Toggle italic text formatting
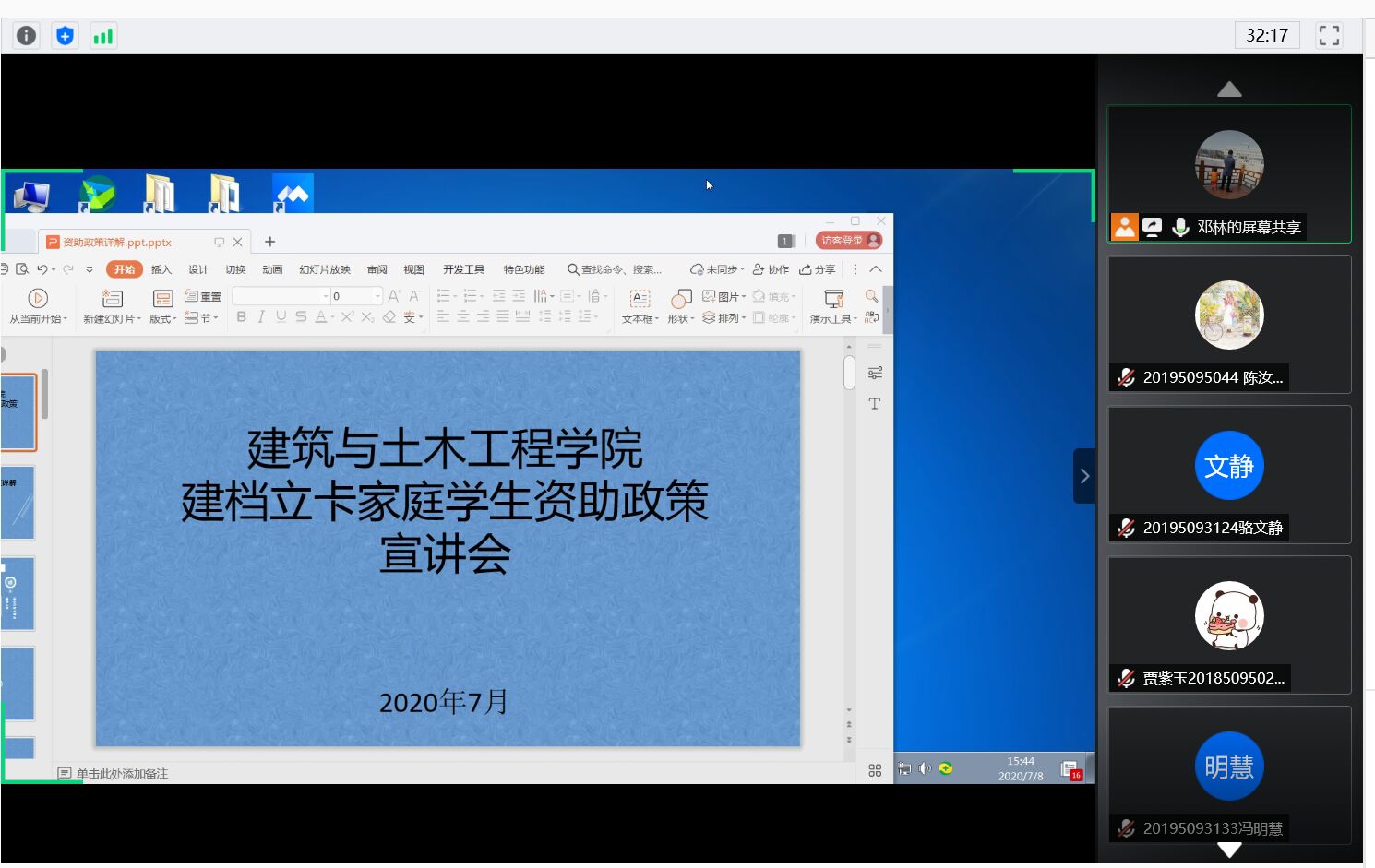Image resolution: width=1375 pixels, height=868 pixels. [x=261, y=317]
